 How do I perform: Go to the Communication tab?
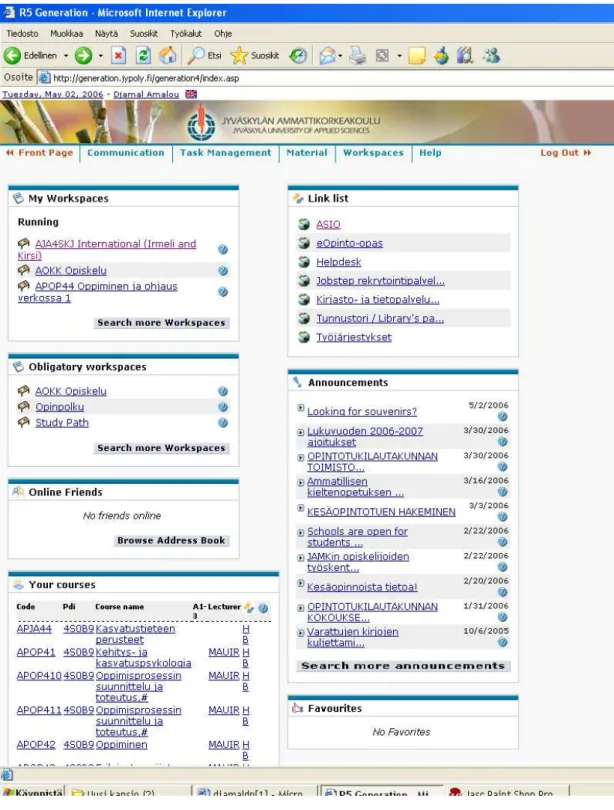(x=125, y=152)
